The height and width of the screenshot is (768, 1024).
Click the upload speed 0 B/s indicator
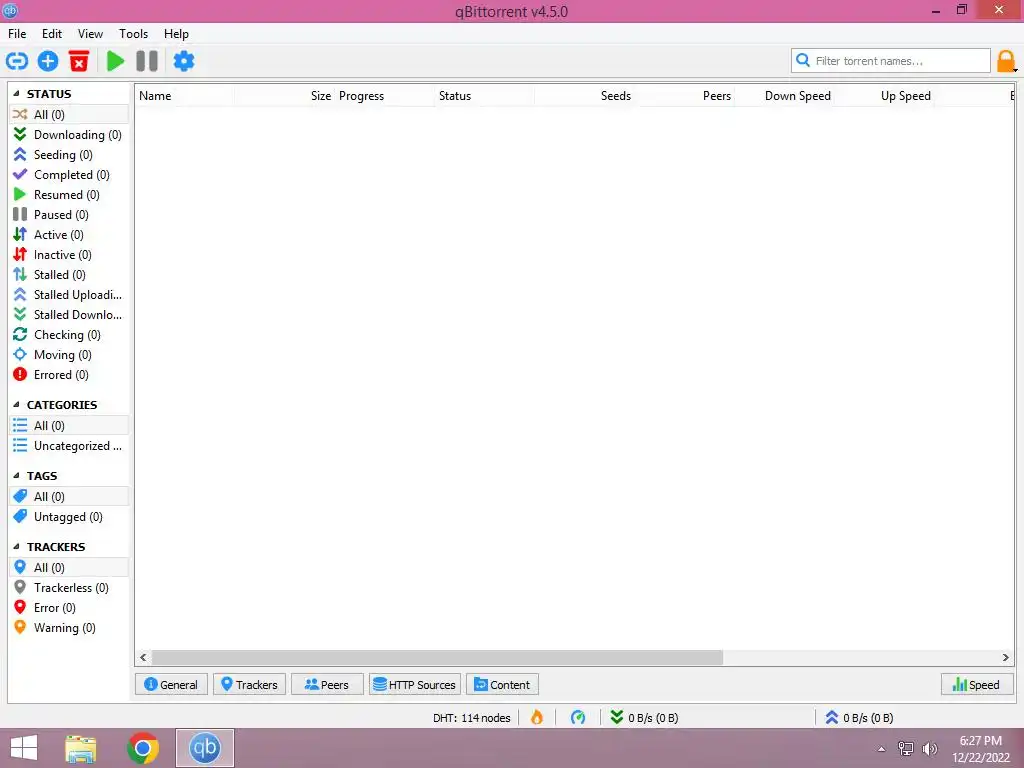click(859, 718)
